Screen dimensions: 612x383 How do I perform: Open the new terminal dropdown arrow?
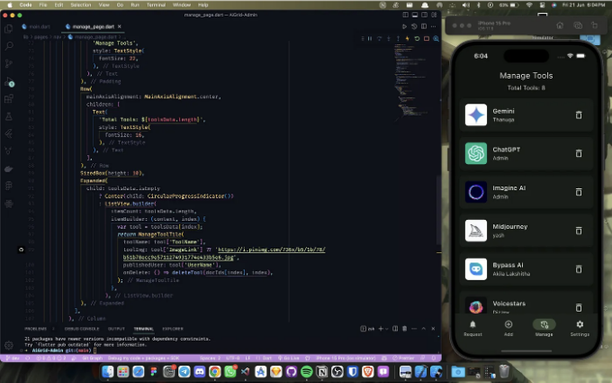coord(387,329)
